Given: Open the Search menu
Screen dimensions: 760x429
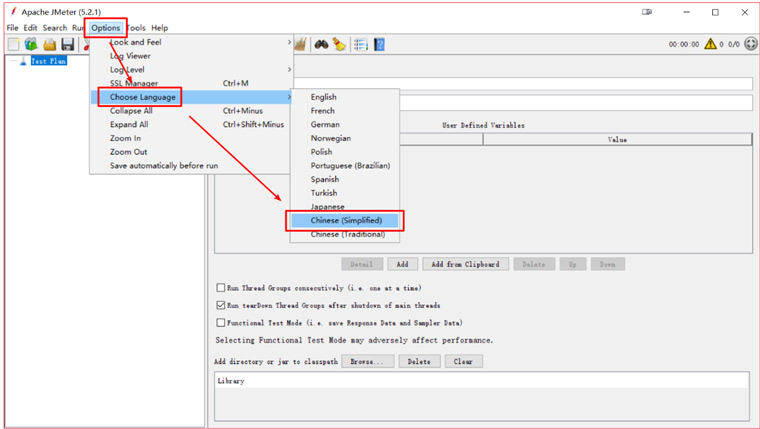Looking at the screenshot, I should click(x=55, y=28).
